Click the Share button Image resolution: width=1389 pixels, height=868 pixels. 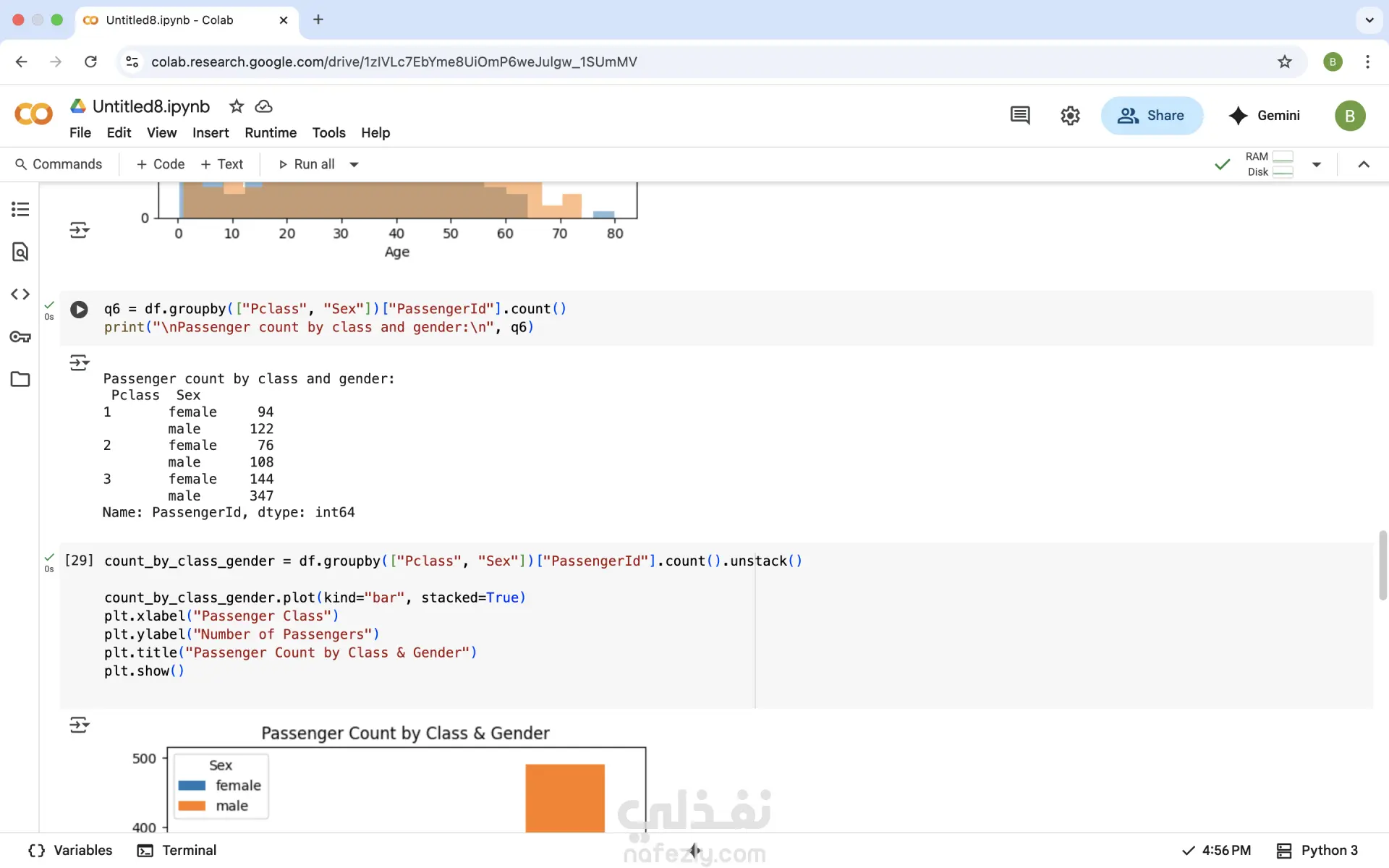[x=1152, y=116]
